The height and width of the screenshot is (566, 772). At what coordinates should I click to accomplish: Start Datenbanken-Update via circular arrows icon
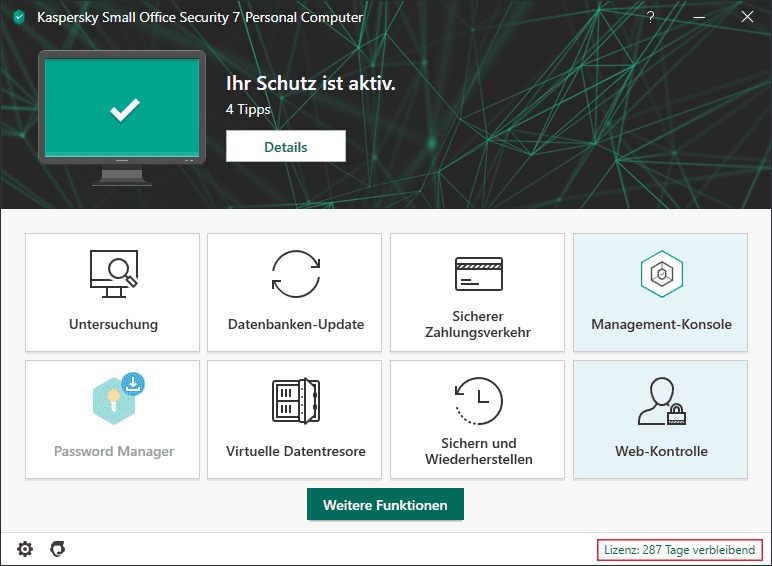pos(295,274)
